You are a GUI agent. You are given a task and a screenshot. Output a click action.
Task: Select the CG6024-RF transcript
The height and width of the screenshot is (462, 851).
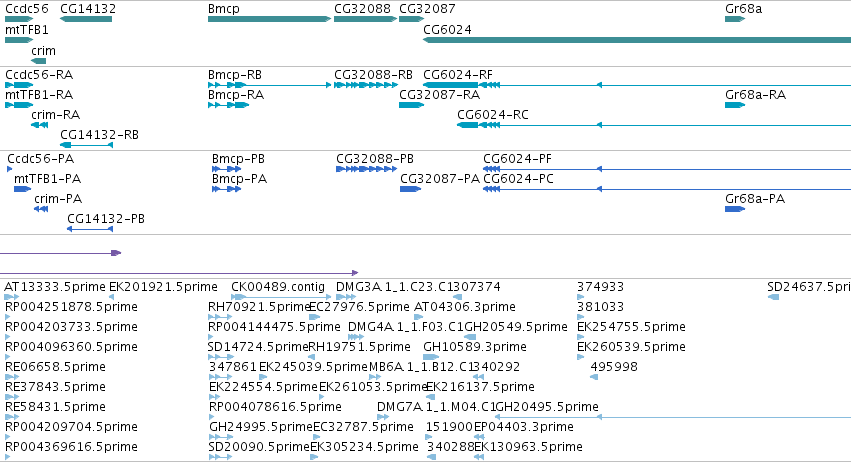pyautogui.click(x=637, y=85)
